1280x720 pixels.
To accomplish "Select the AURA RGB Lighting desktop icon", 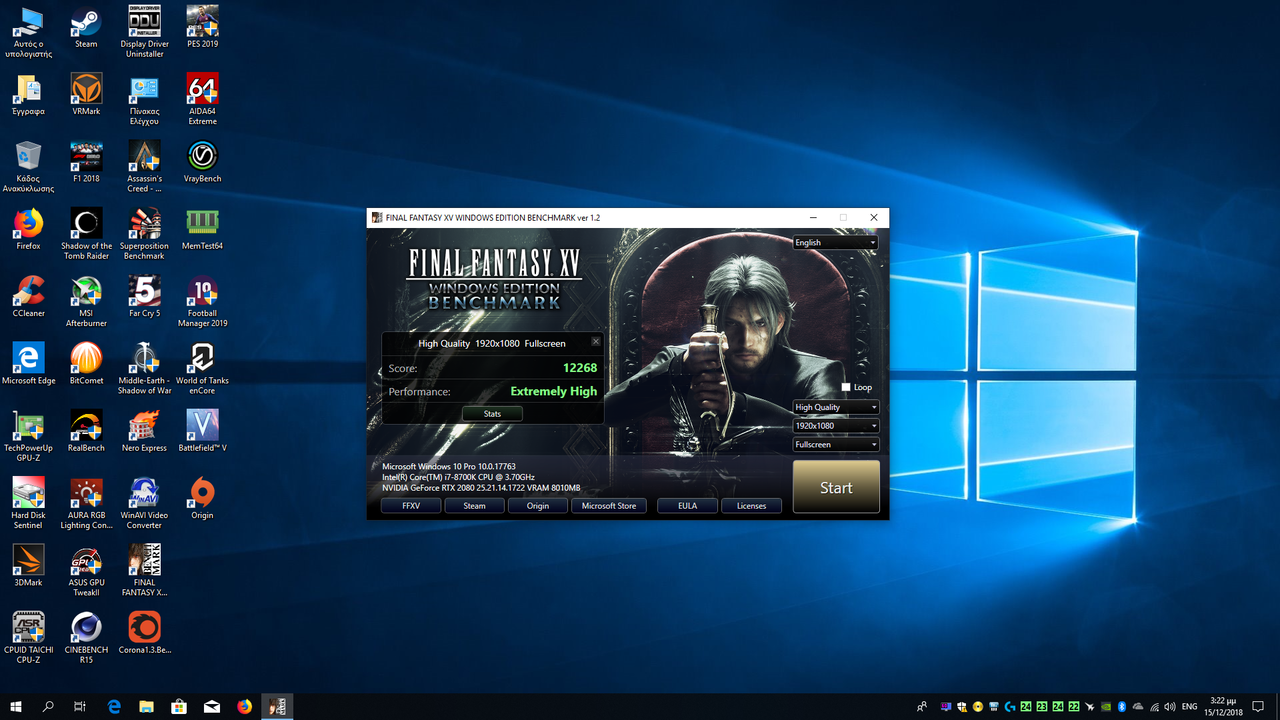I will 86,502.
